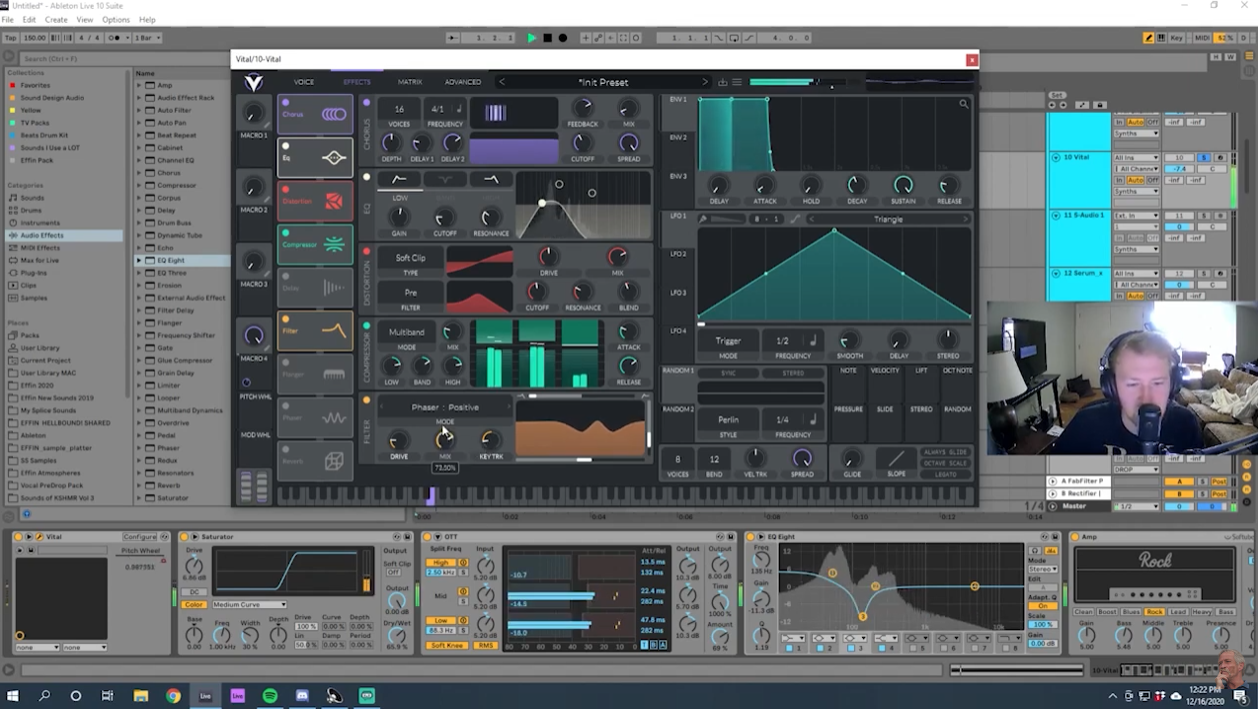Select the Distortion effect module in Vital
This screenshot has width=1258, height=709.
[315, 200]
